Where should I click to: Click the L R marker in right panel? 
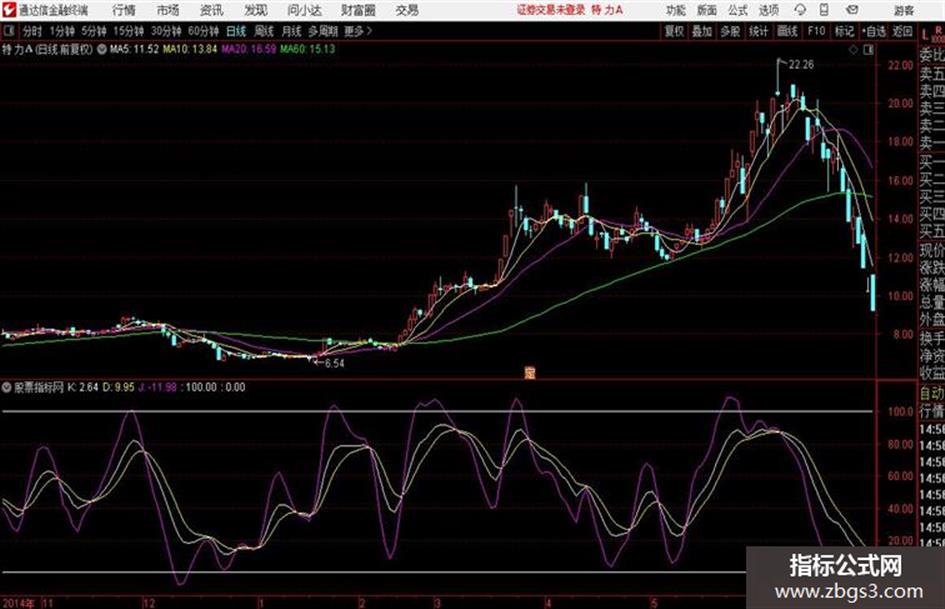(932, 33)
